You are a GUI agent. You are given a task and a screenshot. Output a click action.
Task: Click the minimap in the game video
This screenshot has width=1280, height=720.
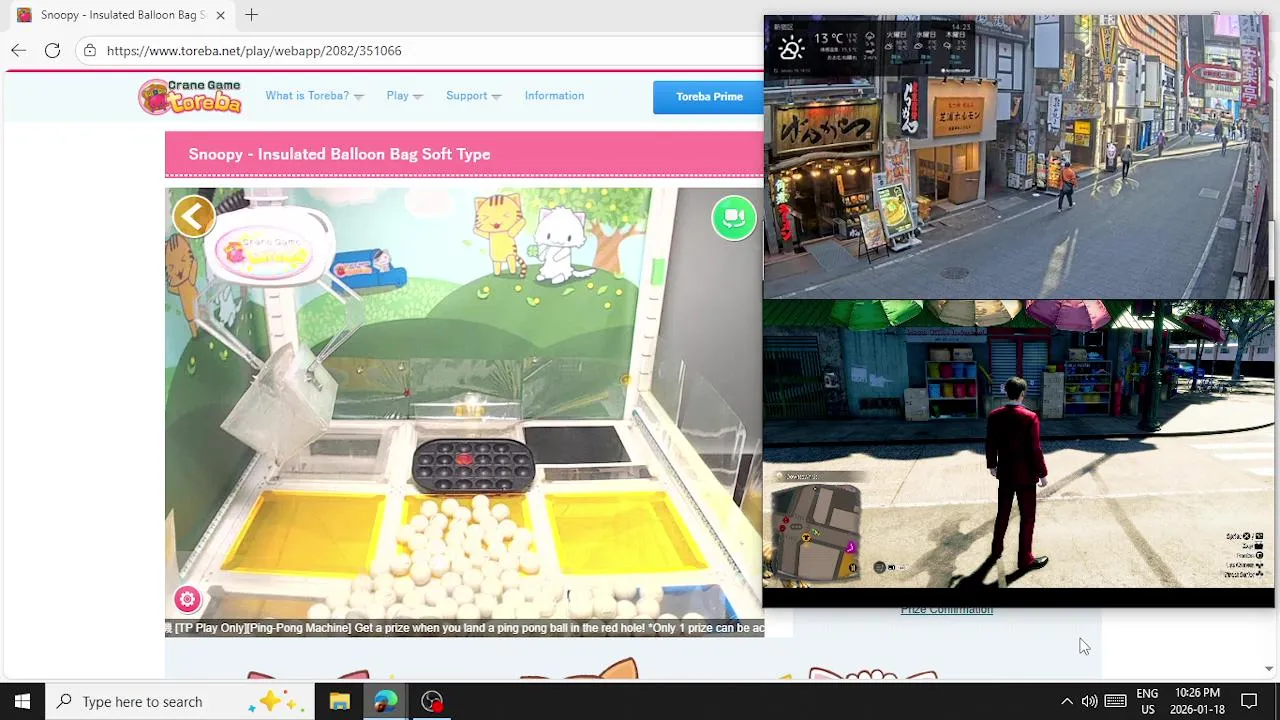click(x=817, y=532)
